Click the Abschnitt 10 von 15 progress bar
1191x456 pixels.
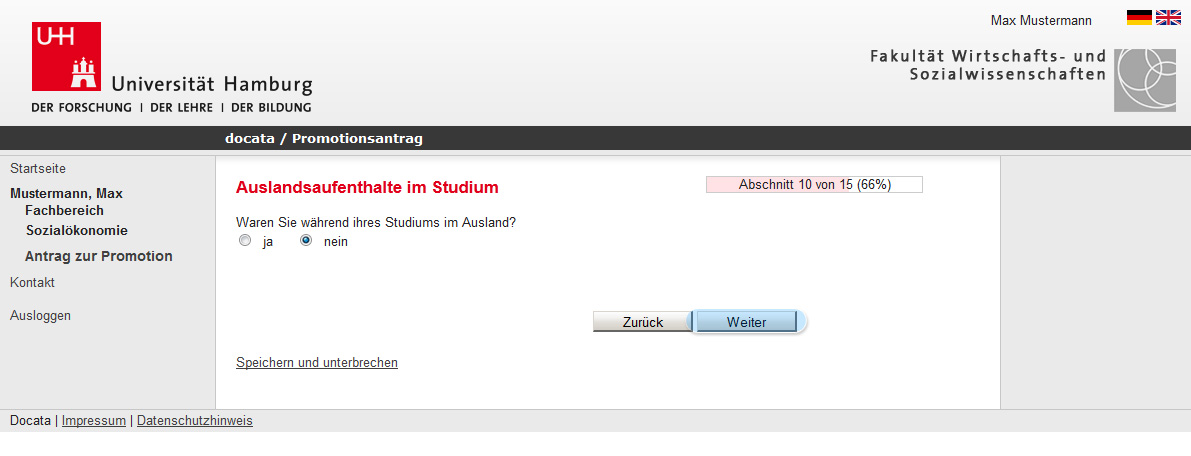point(814,185)
